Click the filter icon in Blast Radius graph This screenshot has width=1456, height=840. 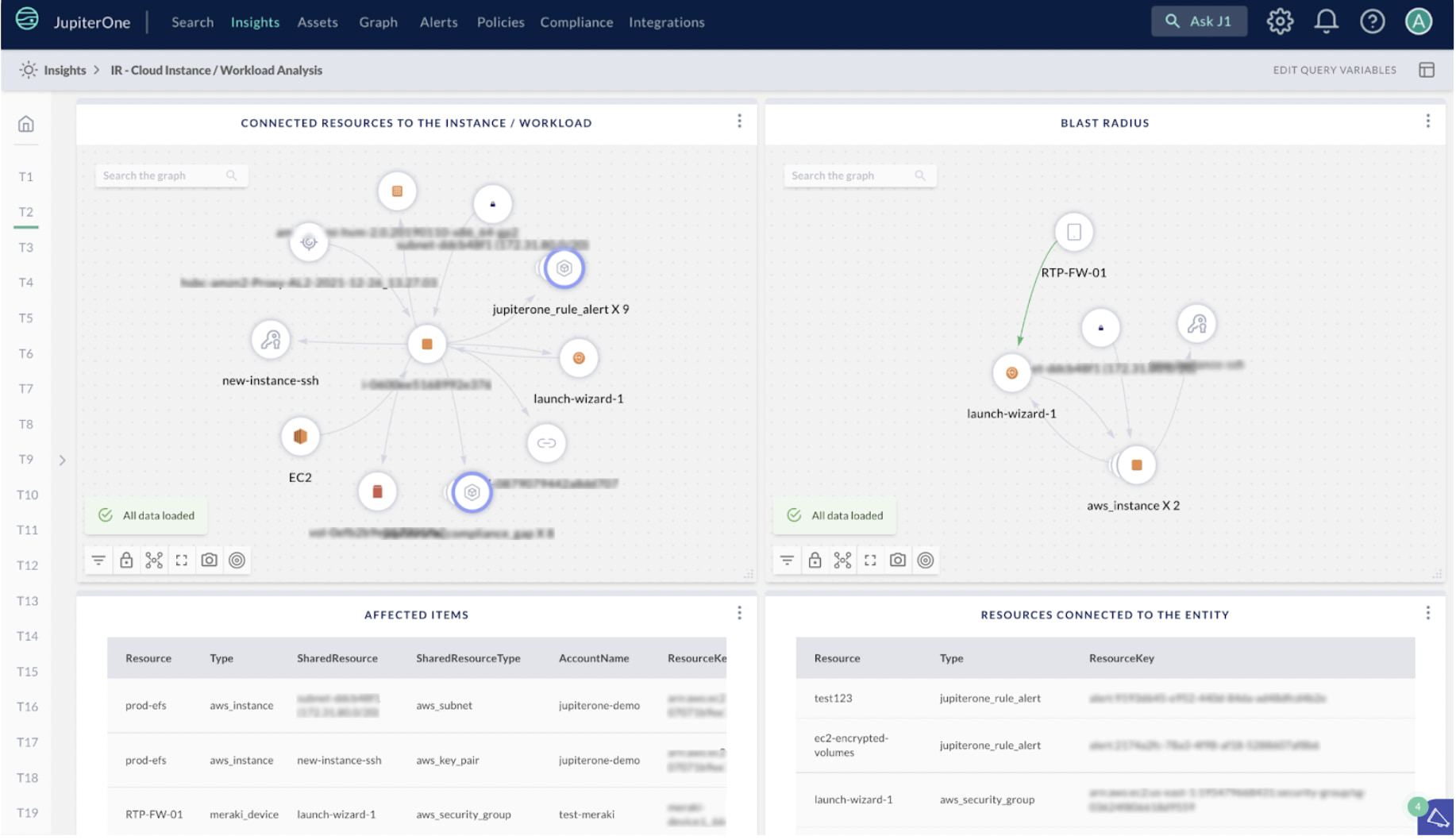click(788, 561)
